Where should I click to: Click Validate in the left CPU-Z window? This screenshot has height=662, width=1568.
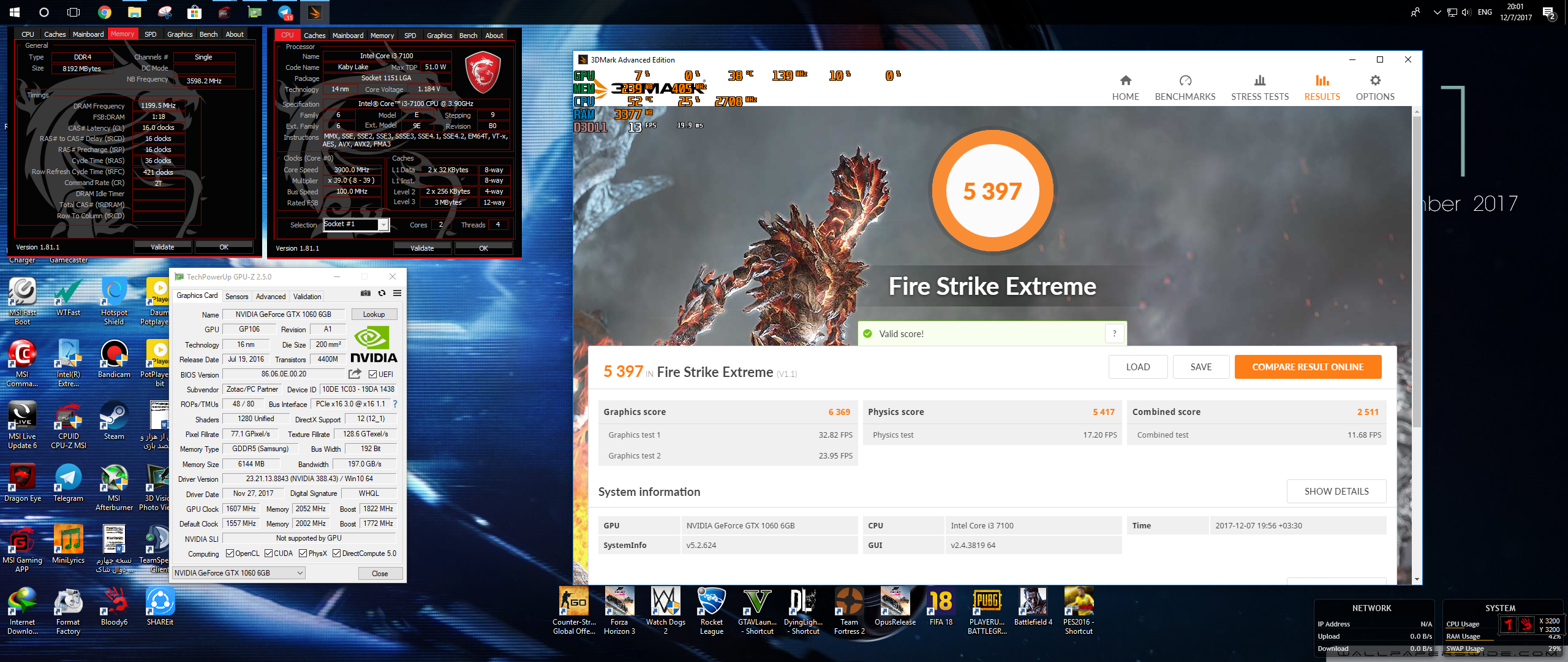click(162, 247)
